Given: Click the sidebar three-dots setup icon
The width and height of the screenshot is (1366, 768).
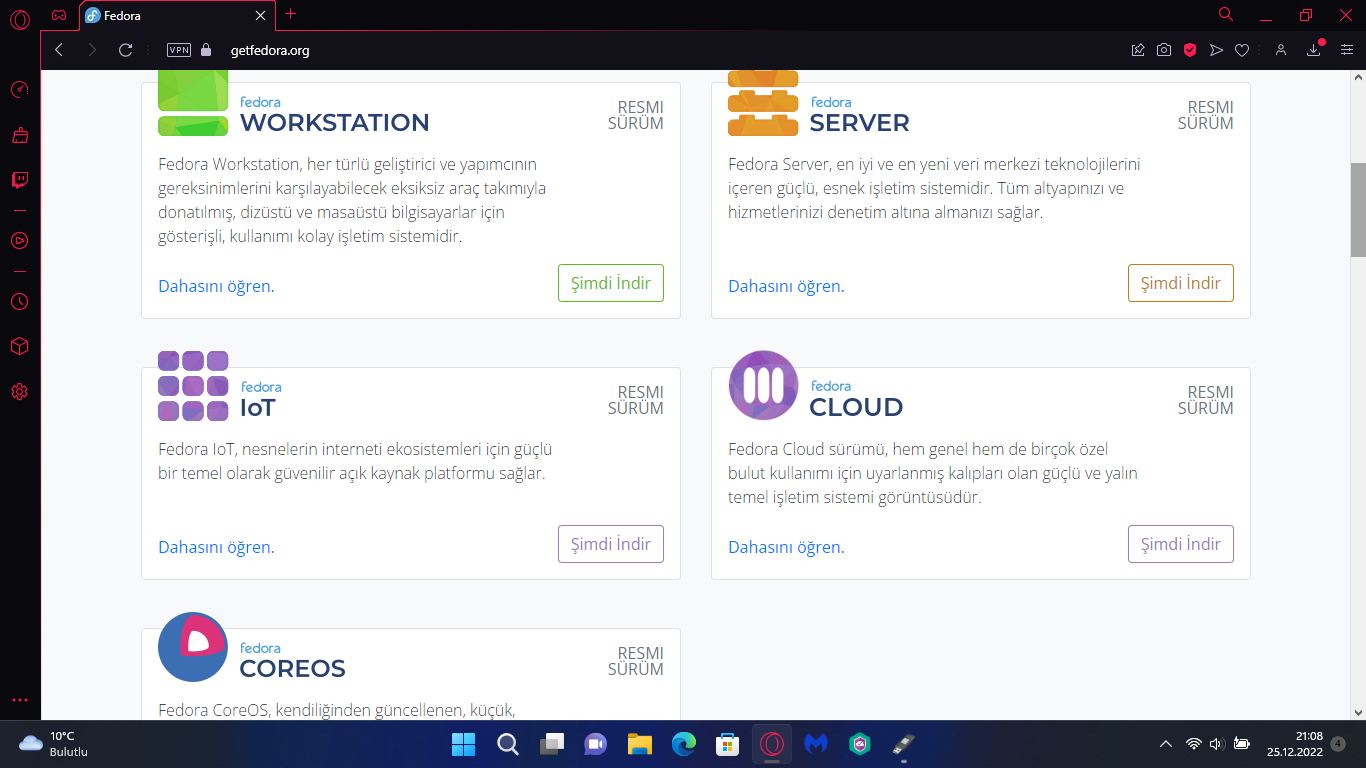Looking at the screenshot, I should pyautogui.click(x=19, y=701).
